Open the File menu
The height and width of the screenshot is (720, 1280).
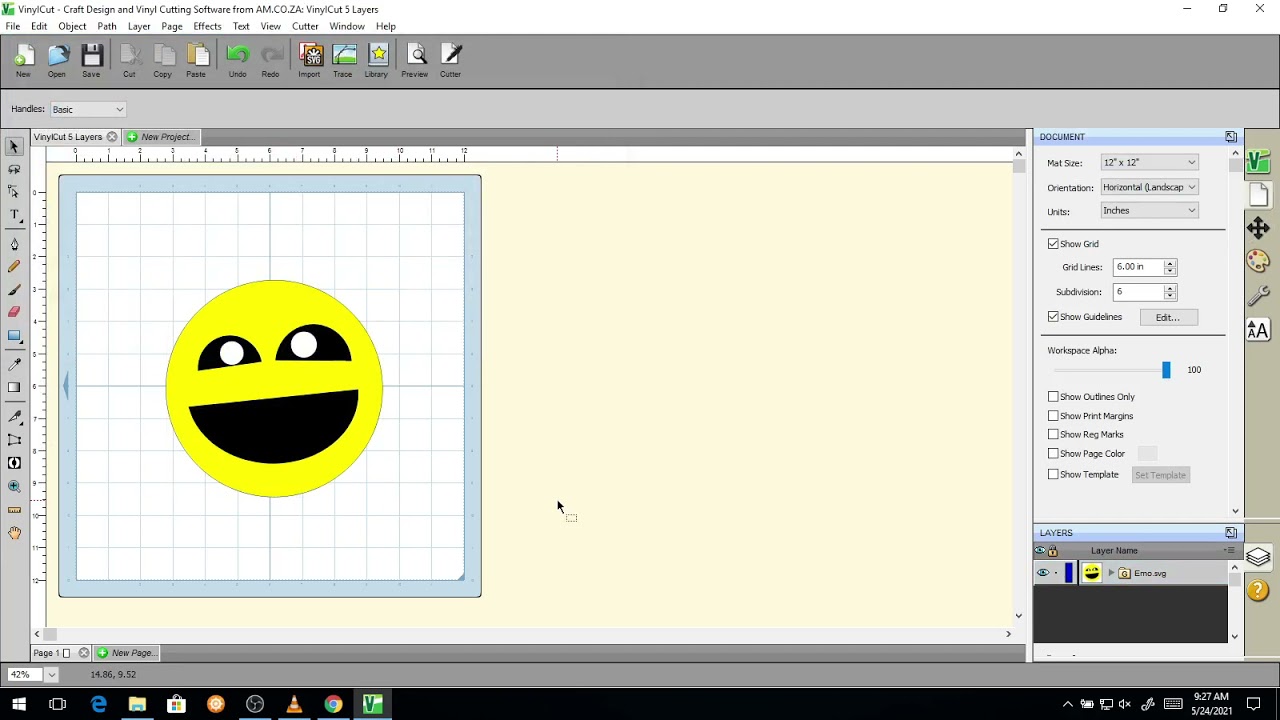click(12, 26)
